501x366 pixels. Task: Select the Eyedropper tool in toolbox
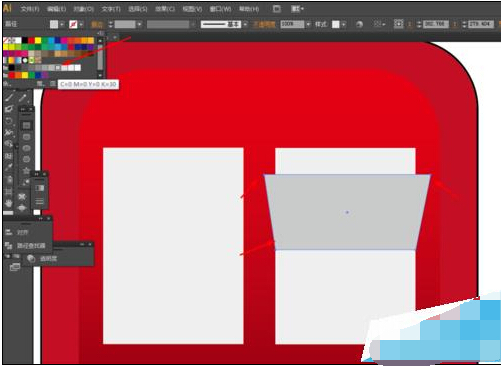[9, 167]
